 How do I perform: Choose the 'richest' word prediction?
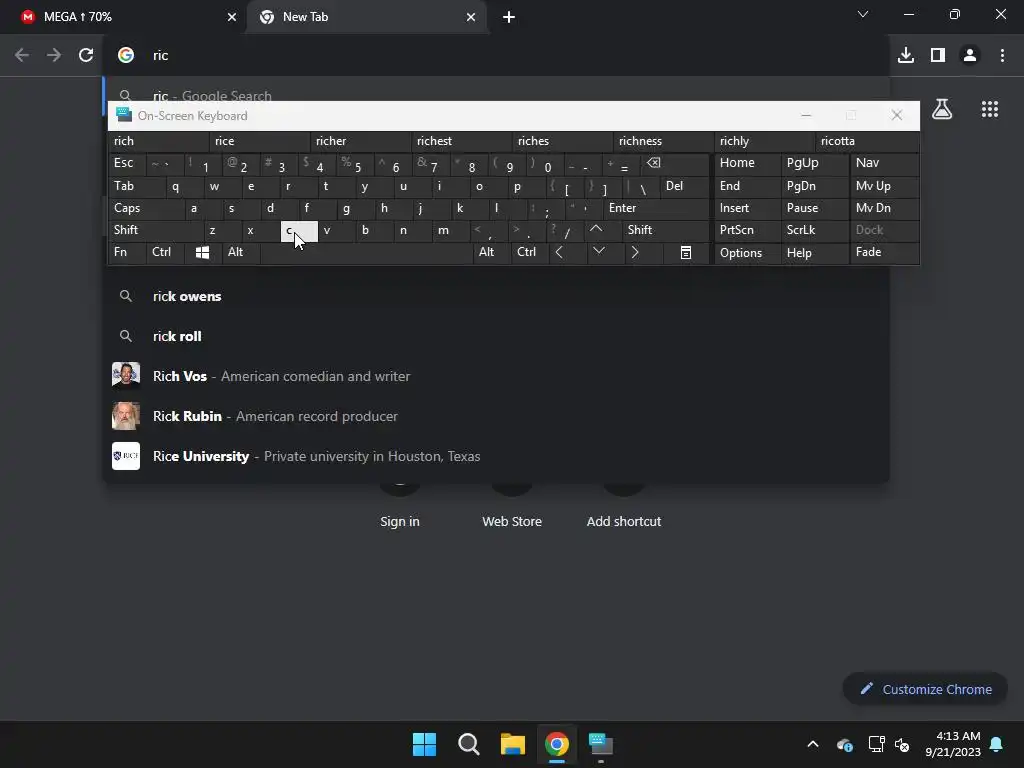[x=461, y=141]
